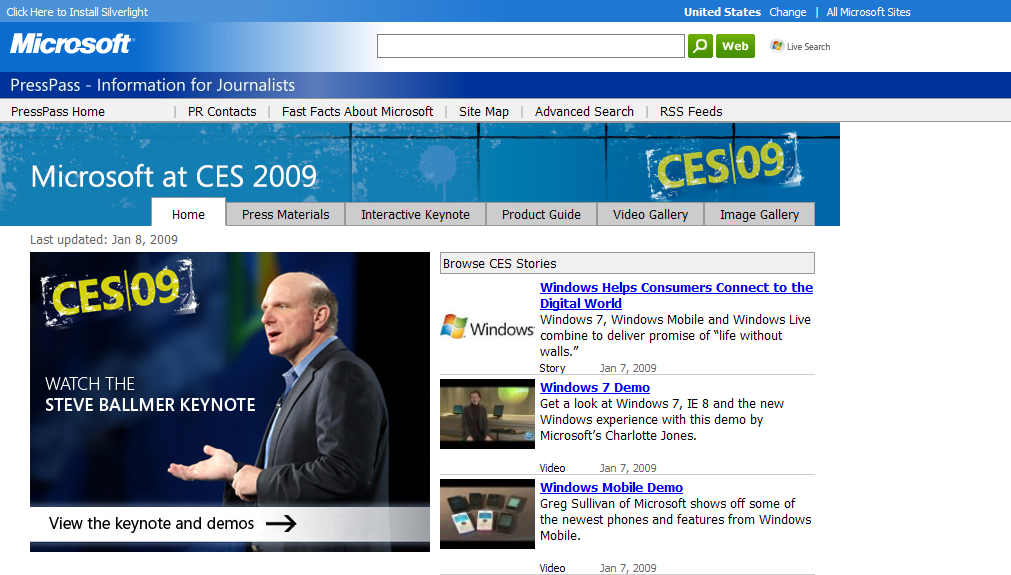Switch to Product Guide tab

541,214
